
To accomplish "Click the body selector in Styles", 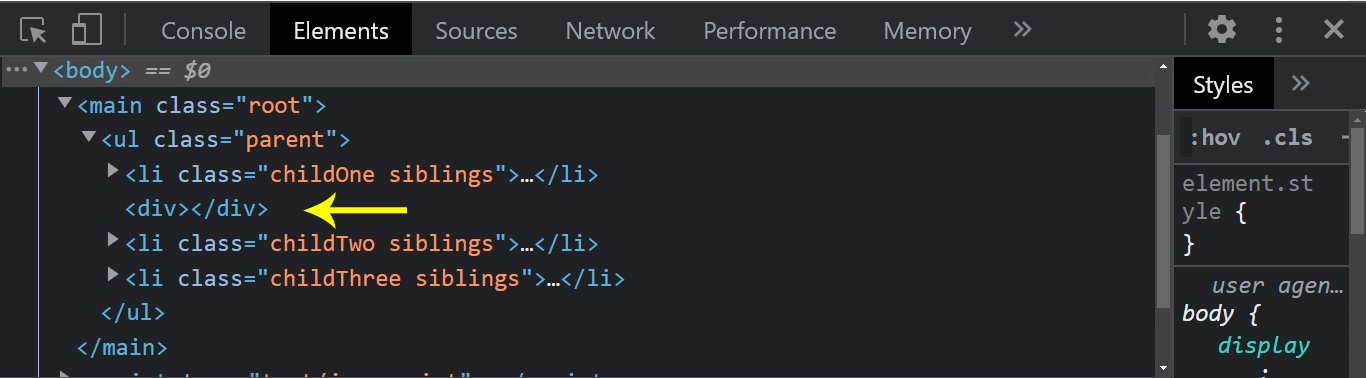I will [1208, 314].
